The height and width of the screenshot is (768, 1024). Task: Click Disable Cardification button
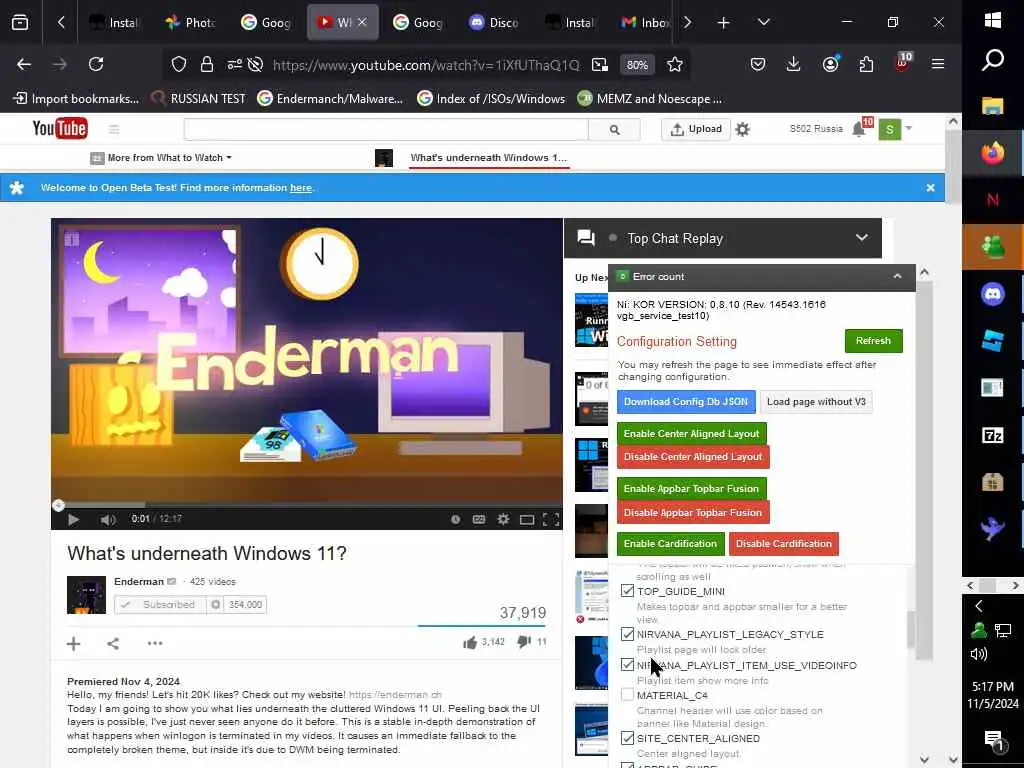click(783, 543)
